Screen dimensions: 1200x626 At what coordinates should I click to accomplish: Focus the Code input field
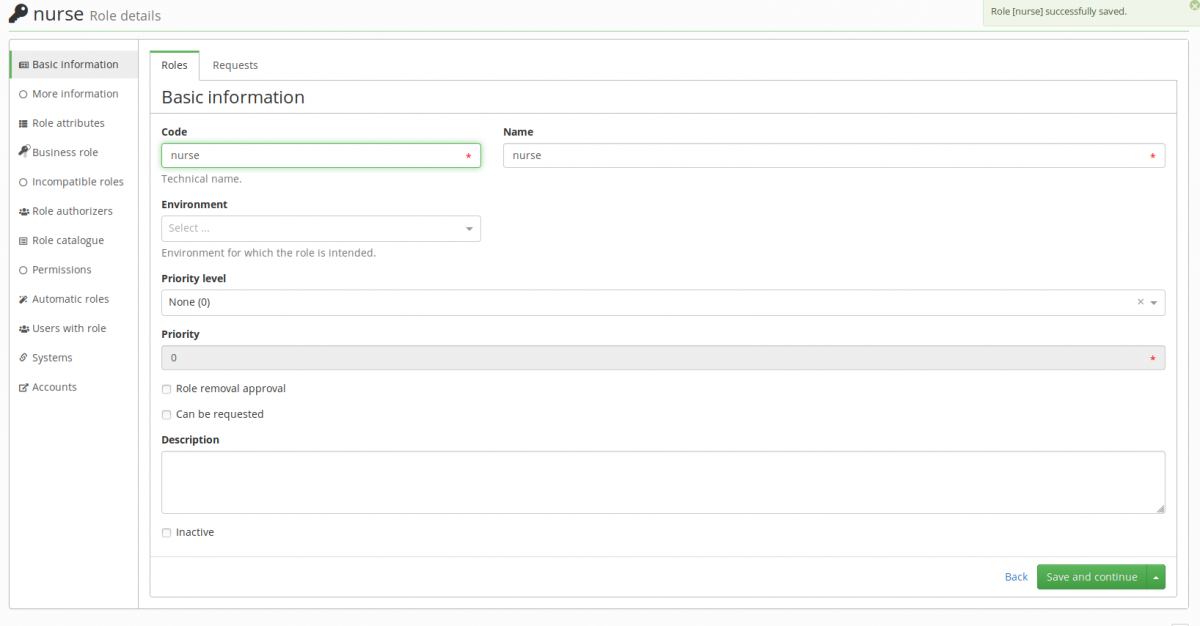(321, 156)
